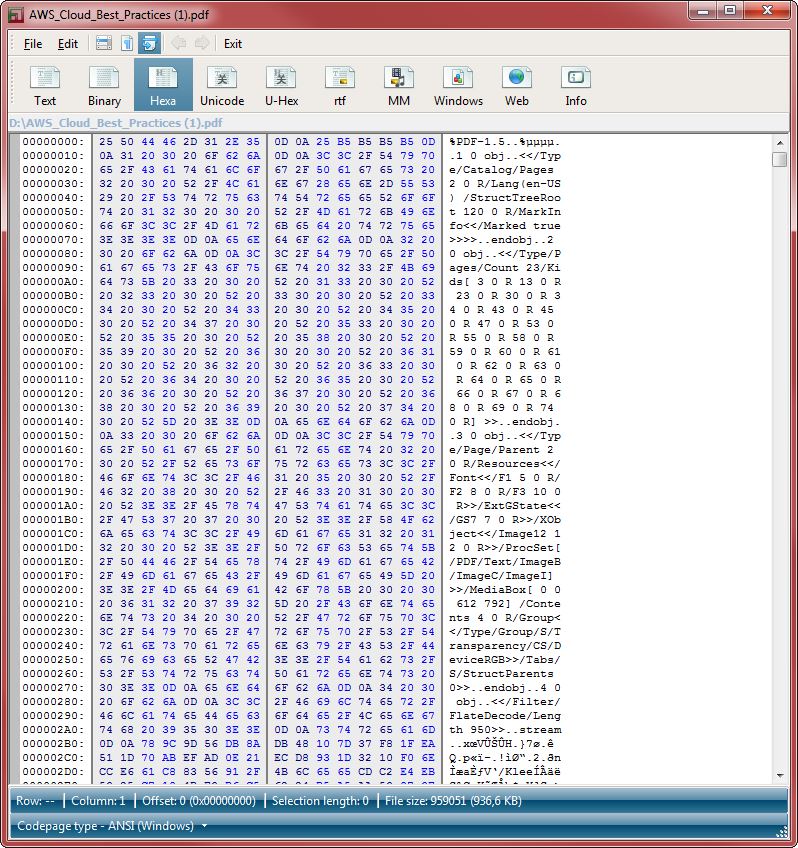
Task: Click Codepage type - ANSI (Windows) label
Action: click(x=105, y=826)
